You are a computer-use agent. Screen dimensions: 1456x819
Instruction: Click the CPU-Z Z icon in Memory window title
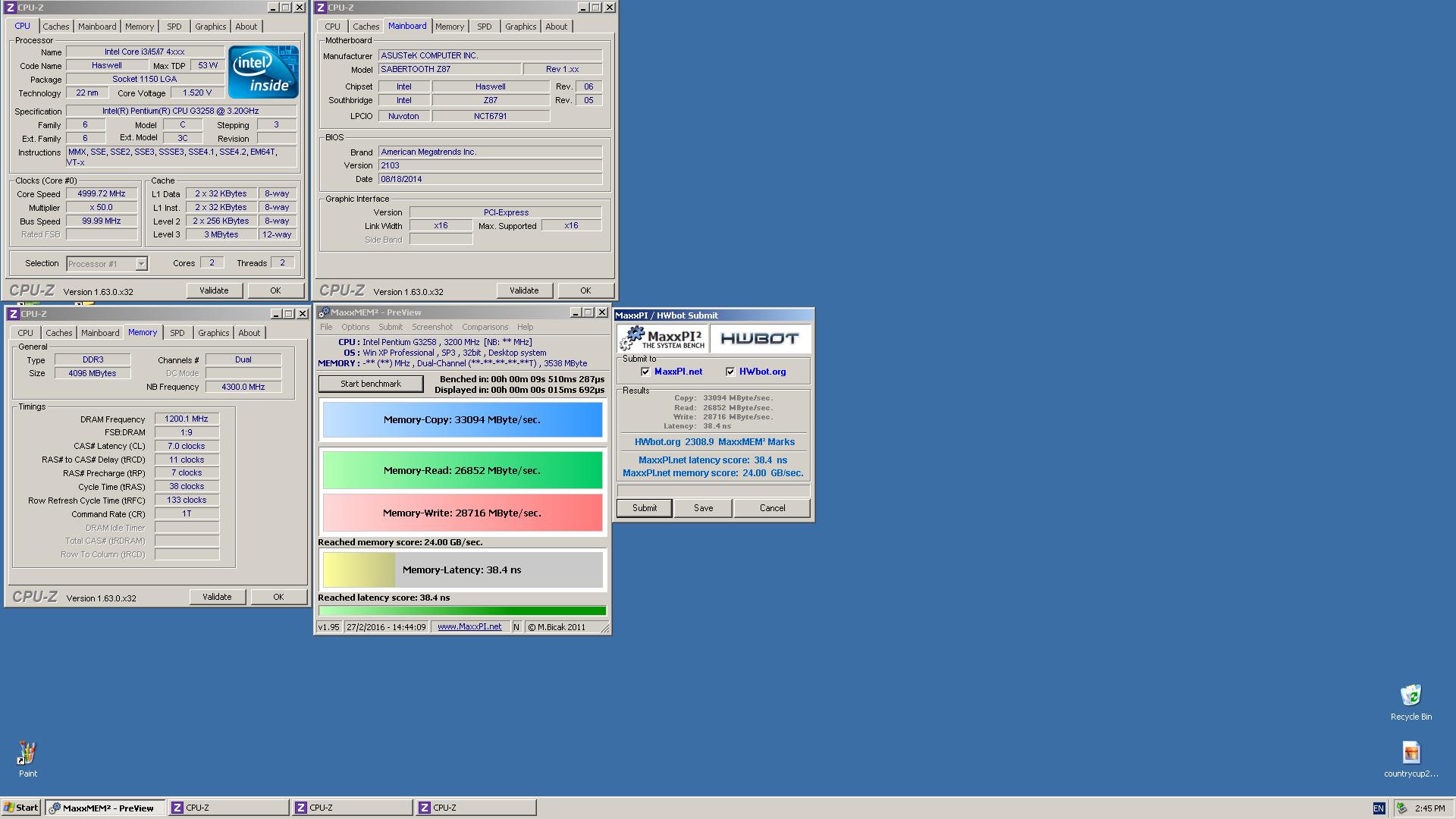click(x=13, y=313)
